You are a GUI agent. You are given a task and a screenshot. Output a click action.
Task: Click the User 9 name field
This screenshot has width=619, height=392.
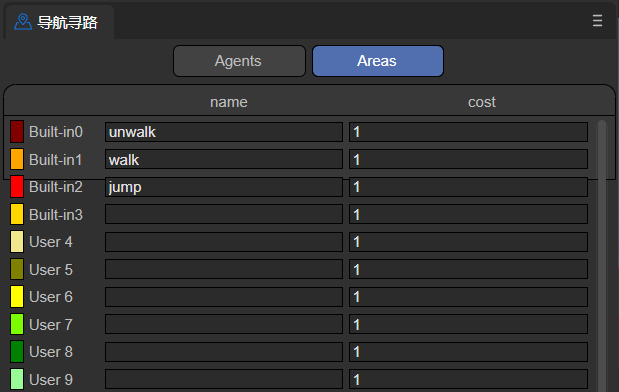tap(224, 379)
